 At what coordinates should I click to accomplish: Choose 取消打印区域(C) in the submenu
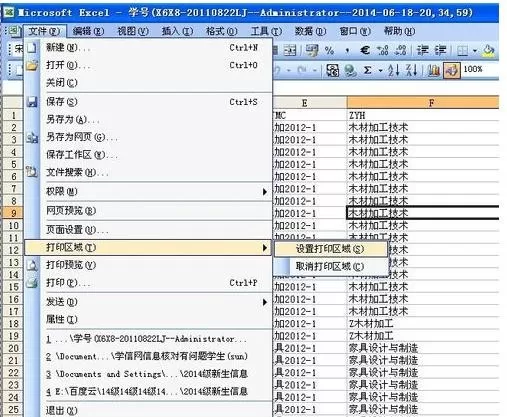(x=331, y=267)
